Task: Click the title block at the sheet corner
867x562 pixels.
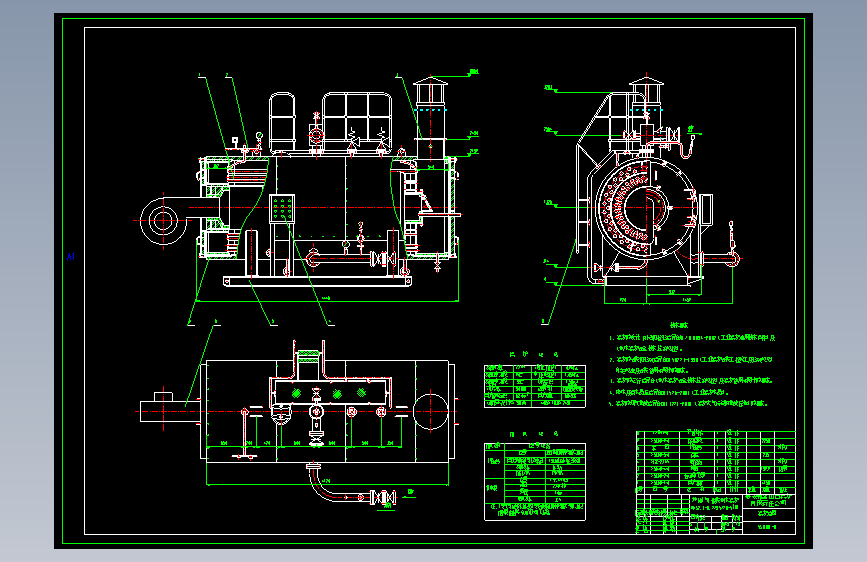Action: pos(715,514)
